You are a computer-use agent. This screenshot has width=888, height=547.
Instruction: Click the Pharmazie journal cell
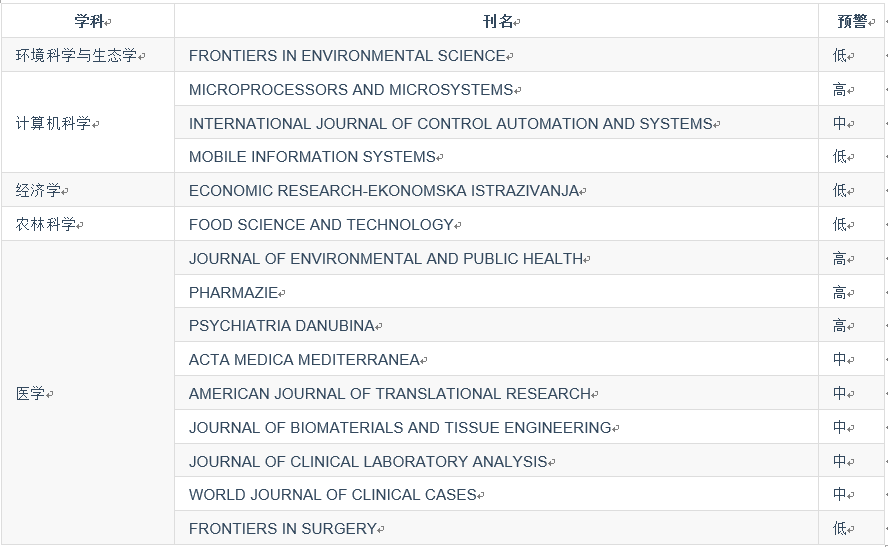[x=497, y=292]
